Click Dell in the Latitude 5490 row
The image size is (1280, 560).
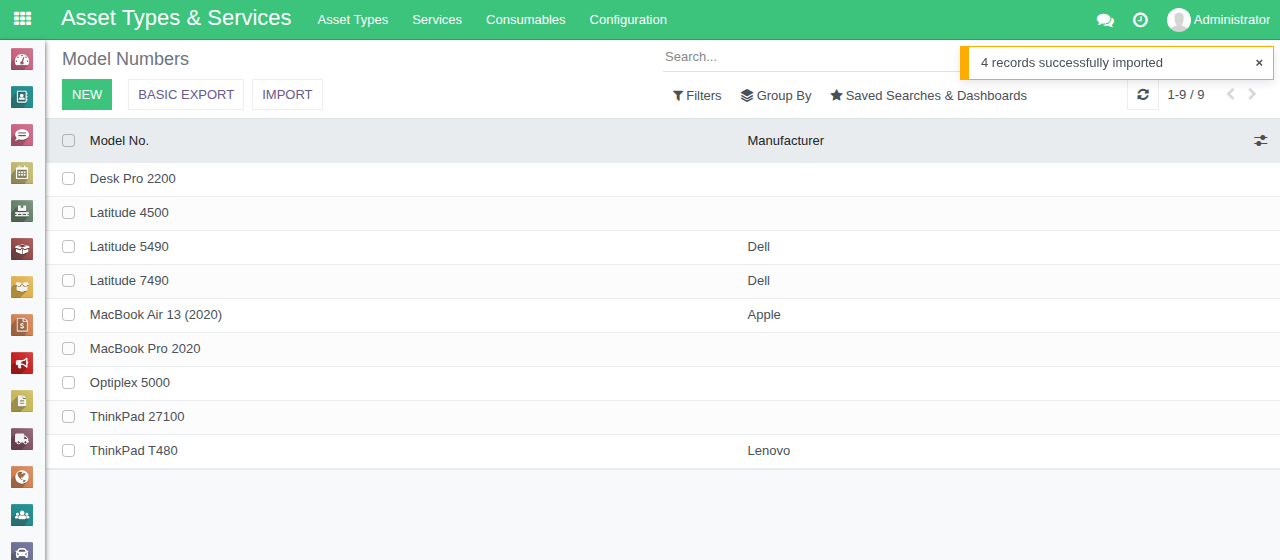[x=759, y=247]
